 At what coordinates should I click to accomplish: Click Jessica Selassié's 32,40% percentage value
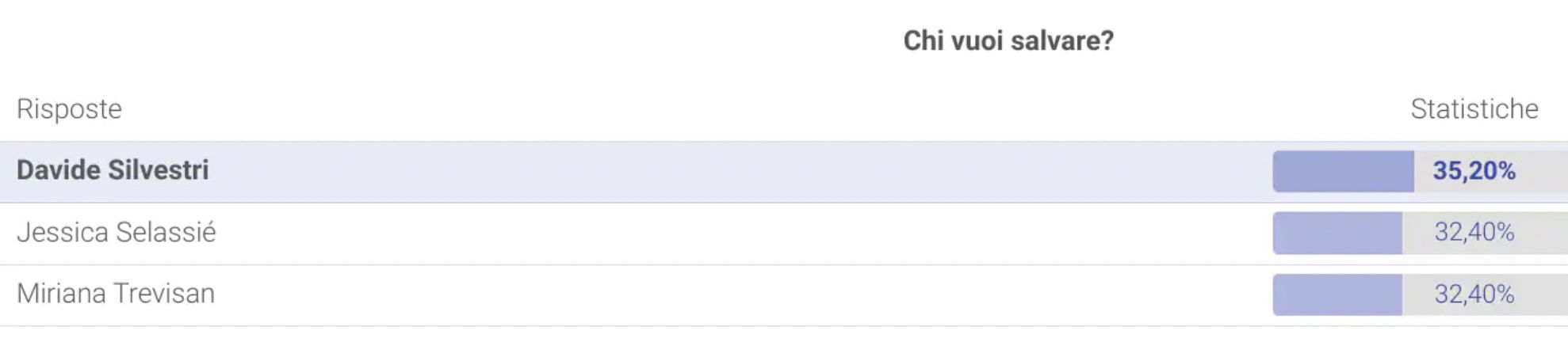point(1474,232)
